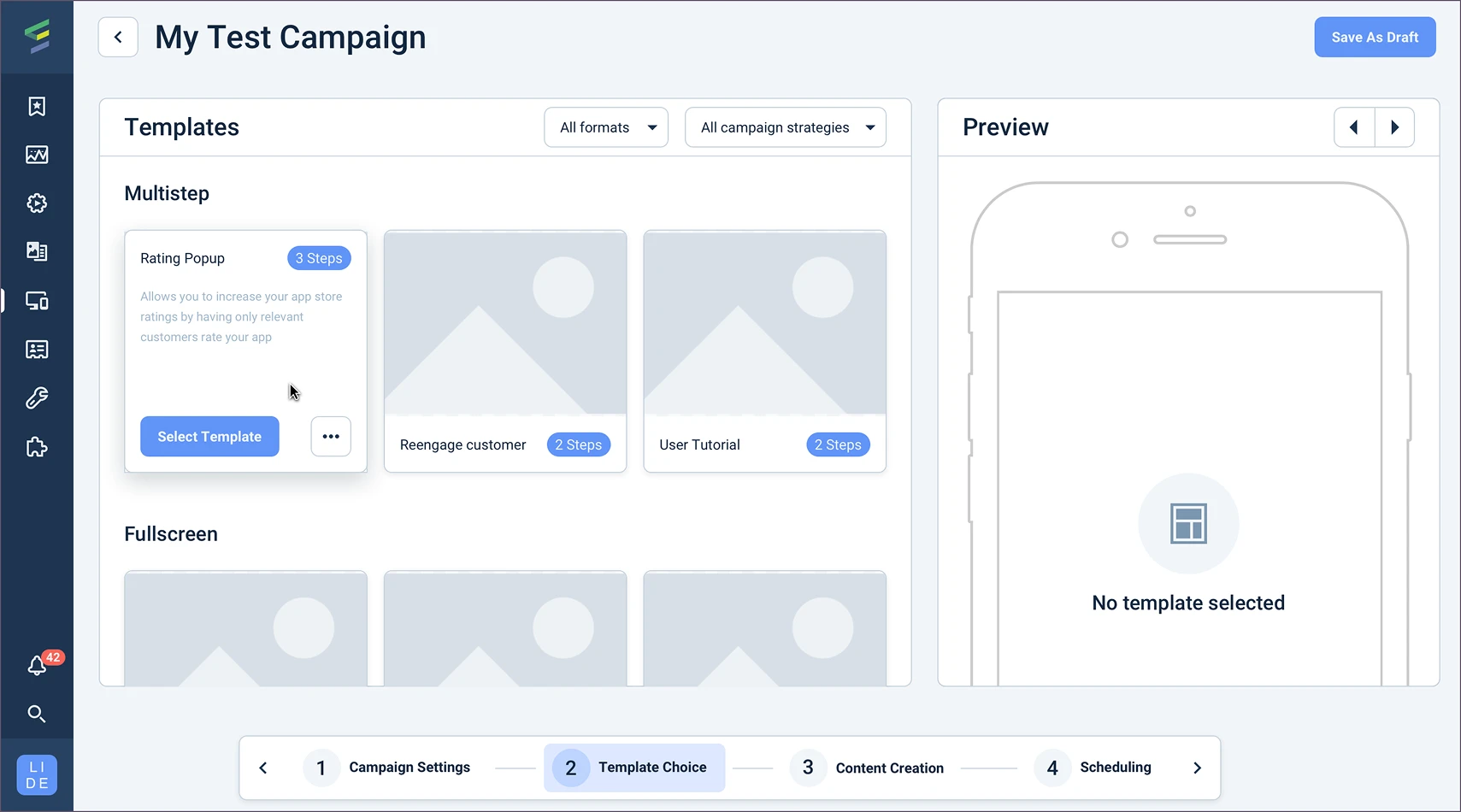Click the settings gear sidebar icon
This screenshot has height=812, width=1461.
point(37,203)
